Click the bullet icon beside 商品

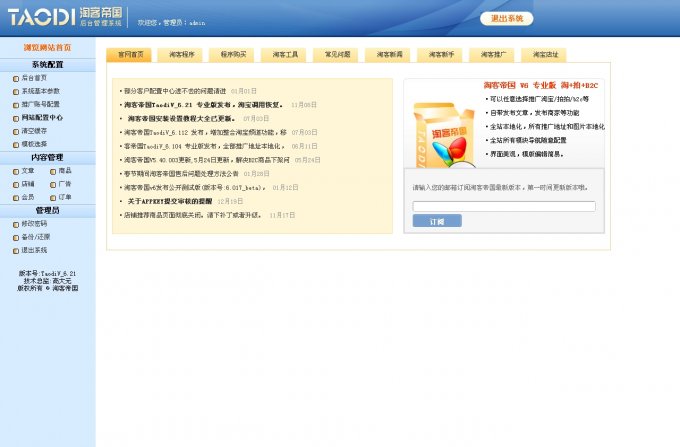point(53,171)
